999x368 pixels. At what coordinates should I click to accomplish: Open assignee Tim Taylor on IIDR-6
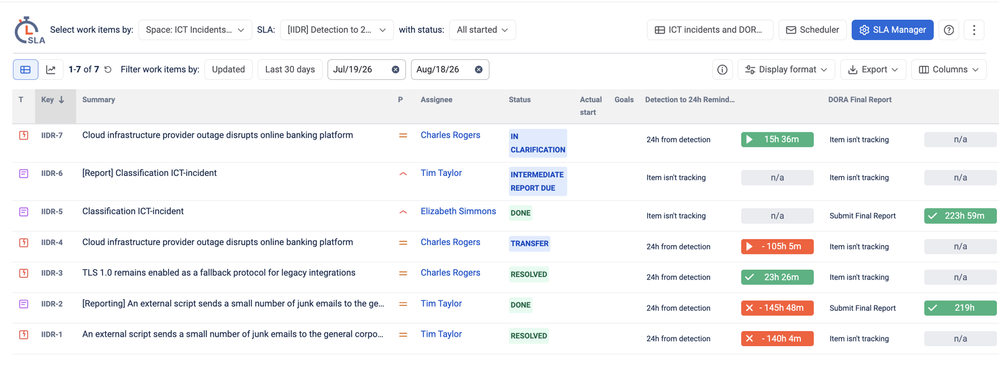coord(441,173)
